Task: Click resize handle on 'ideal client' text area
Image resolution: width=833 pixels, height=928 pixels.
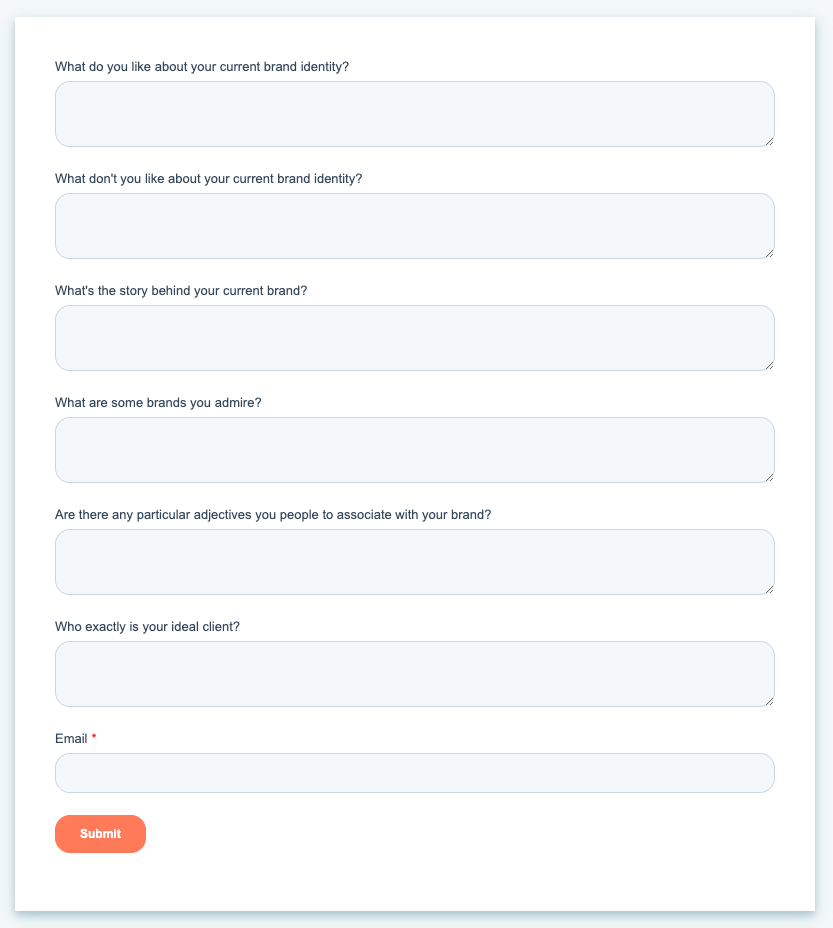Action: 769,701
